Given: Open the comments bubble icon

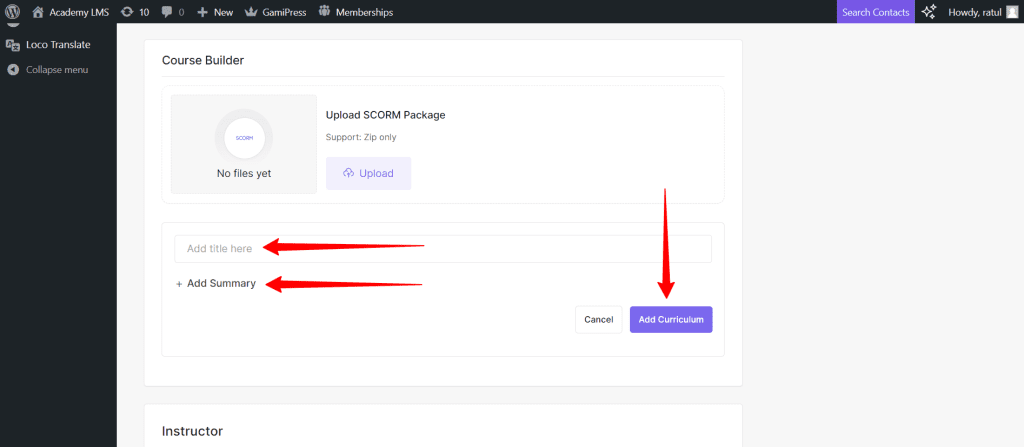Looking at the screenshot, I should coord(166,12).
